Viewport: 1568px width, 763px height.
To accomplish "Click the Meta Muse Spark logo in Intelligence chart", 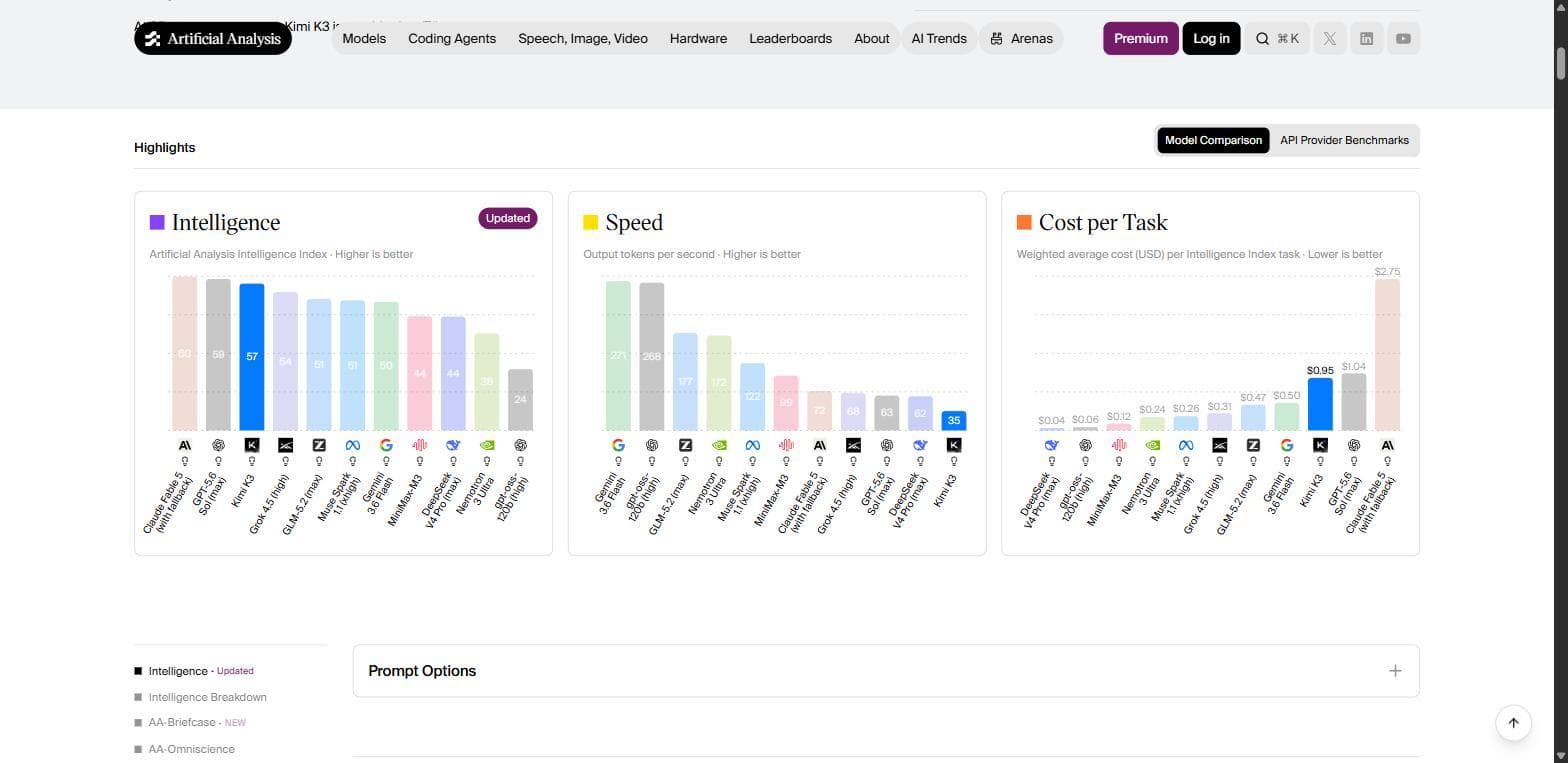I will [352, 445].
